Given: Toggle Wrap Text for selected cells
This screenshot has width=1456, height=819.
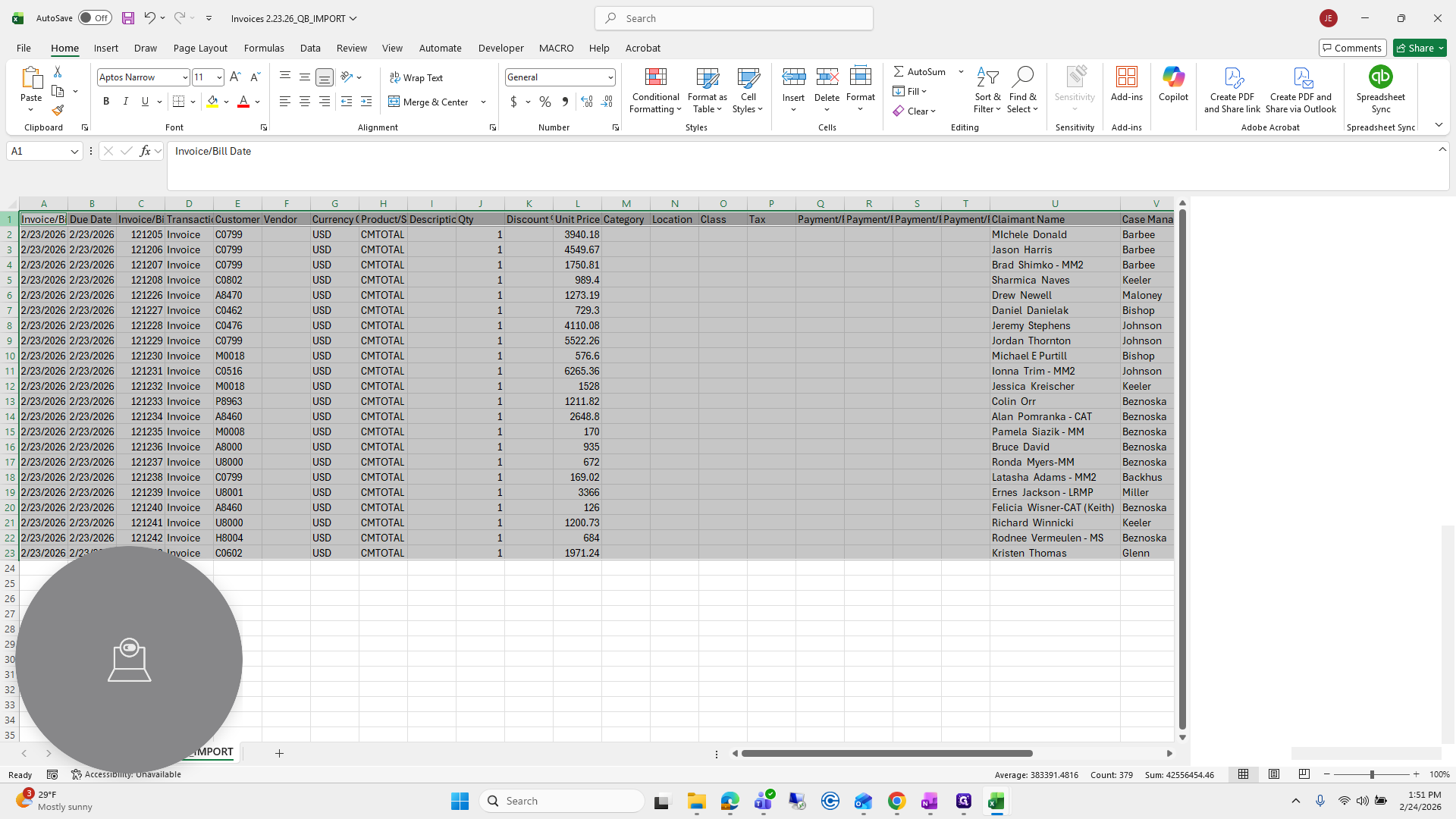Looking at the screenshot, I should 416,77.
